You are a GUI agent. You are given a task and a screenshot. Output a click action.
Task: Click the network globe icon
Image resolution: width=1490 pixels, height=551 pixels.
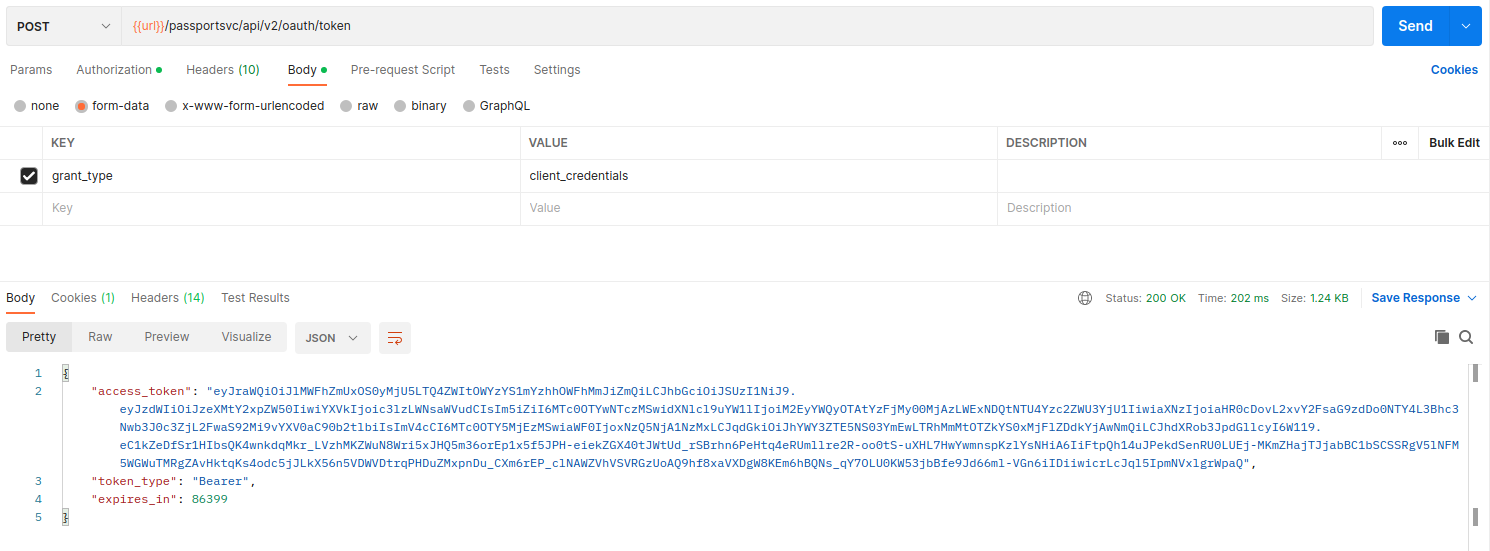coord(1085,298)
